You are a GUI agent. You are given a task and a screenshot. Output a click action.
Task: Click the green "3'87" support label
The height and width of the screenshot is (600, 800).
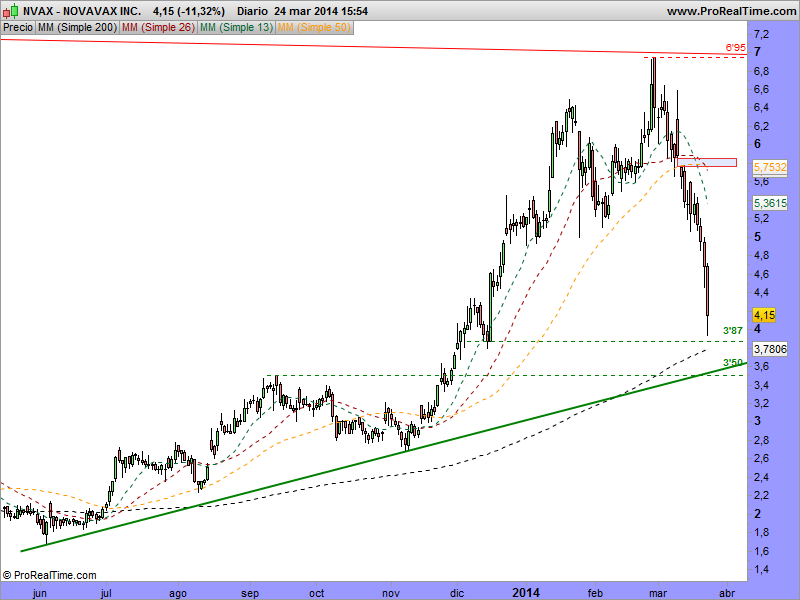(733, 331)
